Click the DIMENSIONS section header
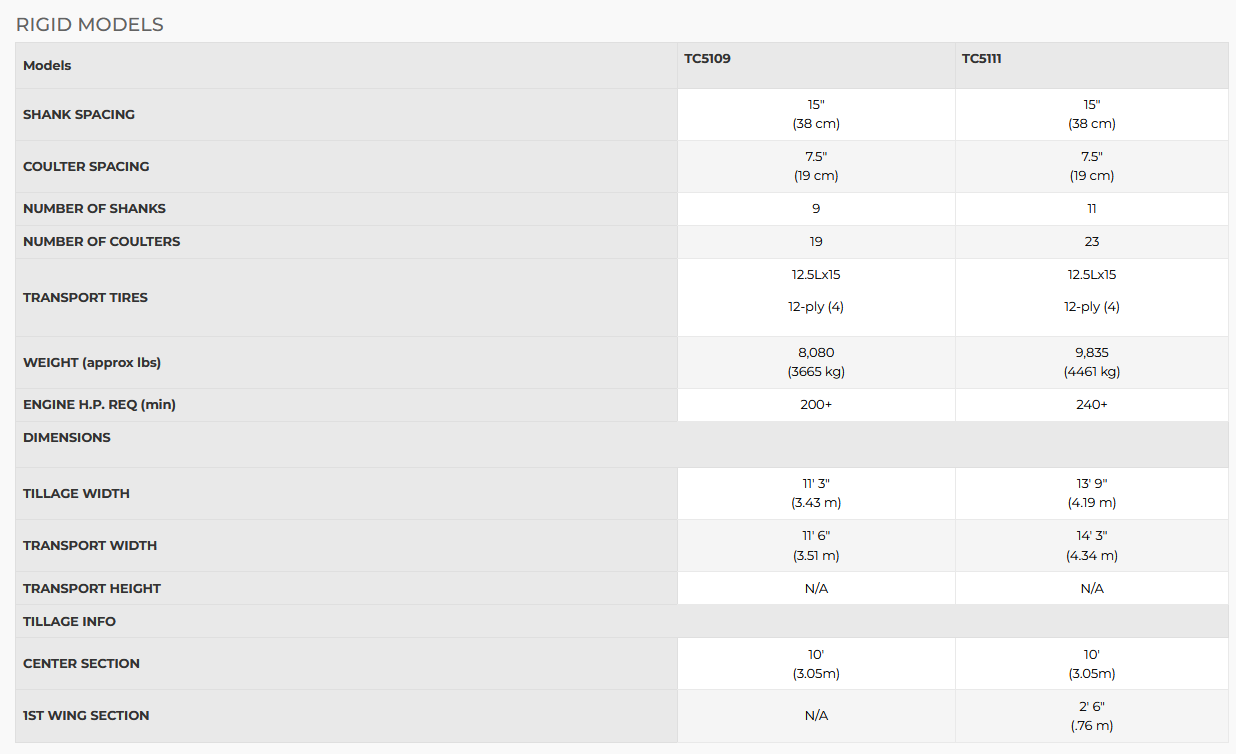The height and width of the screenshot is (754, 1236). point(67,438)
